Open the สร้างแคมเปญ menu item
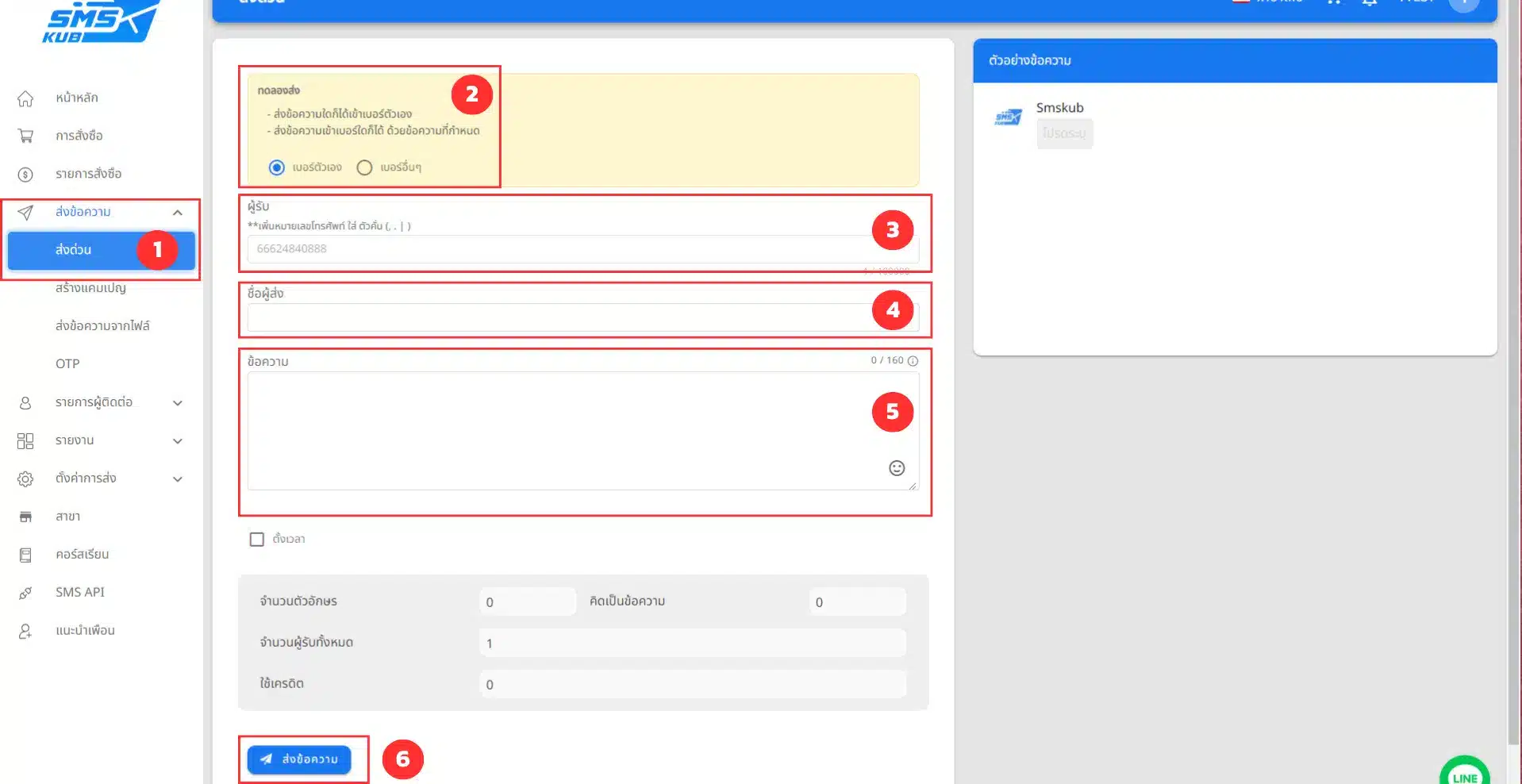1522x784 pixels. click(x=90, y=288)
